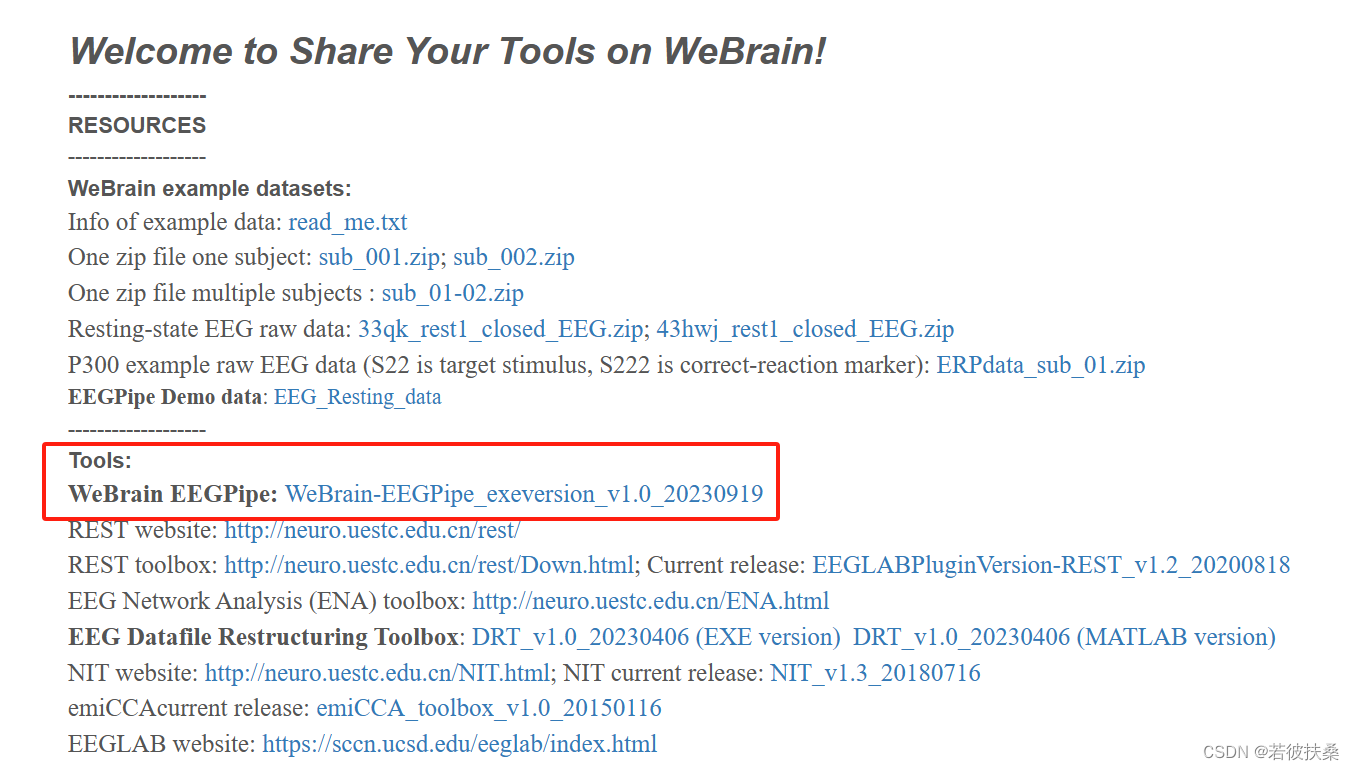The width and height of the screenshot is (1354, 770).
Task: Download the sub_01-02.zip multi-subject file
Action: pyautogui.click(x=453, y=294)
